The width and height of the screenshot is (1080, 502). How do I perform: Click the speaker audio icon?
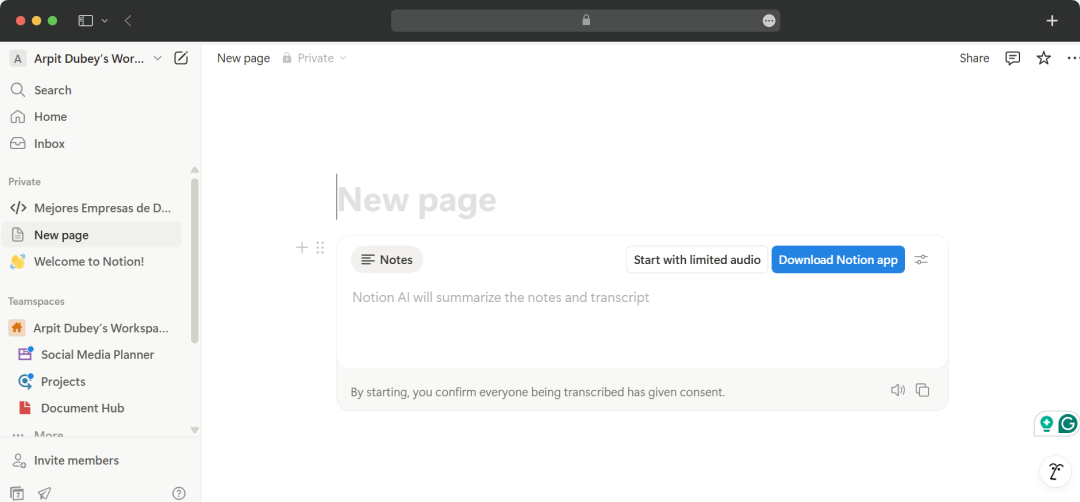coord(897,390)
